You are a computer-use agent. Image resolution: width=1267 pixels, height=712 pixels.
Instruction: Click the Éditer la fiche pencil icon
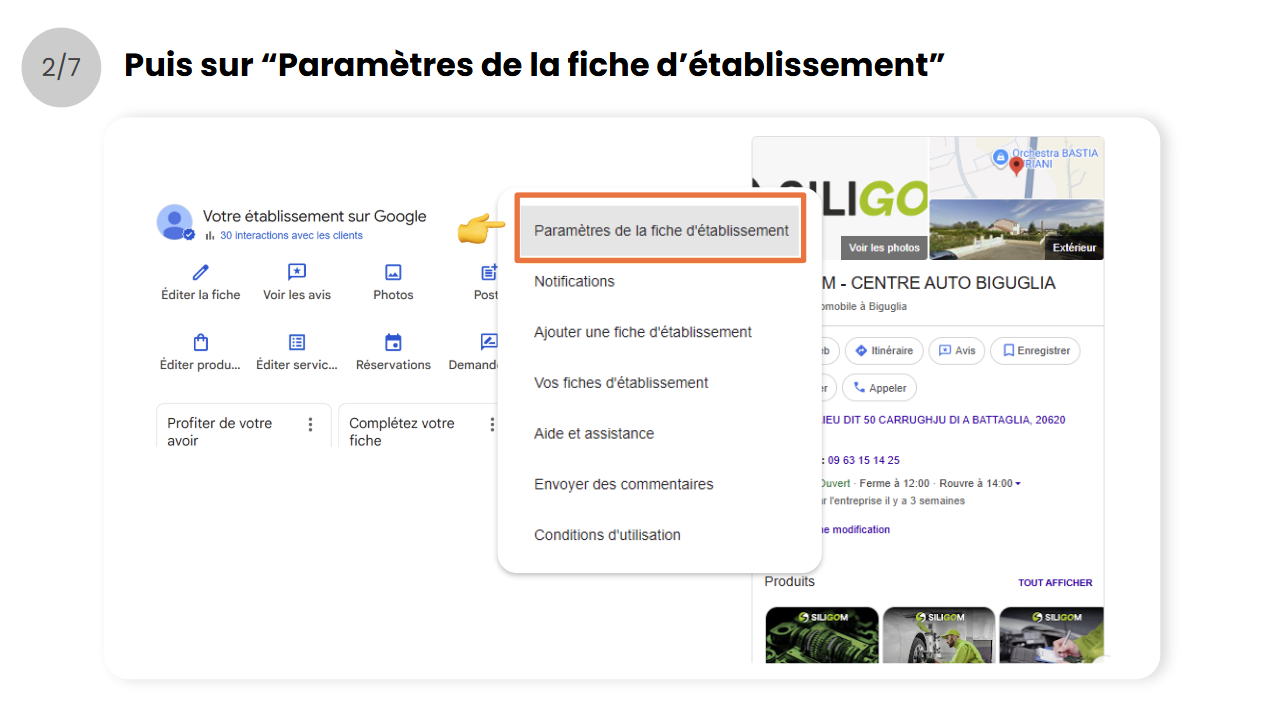(201, 272)
